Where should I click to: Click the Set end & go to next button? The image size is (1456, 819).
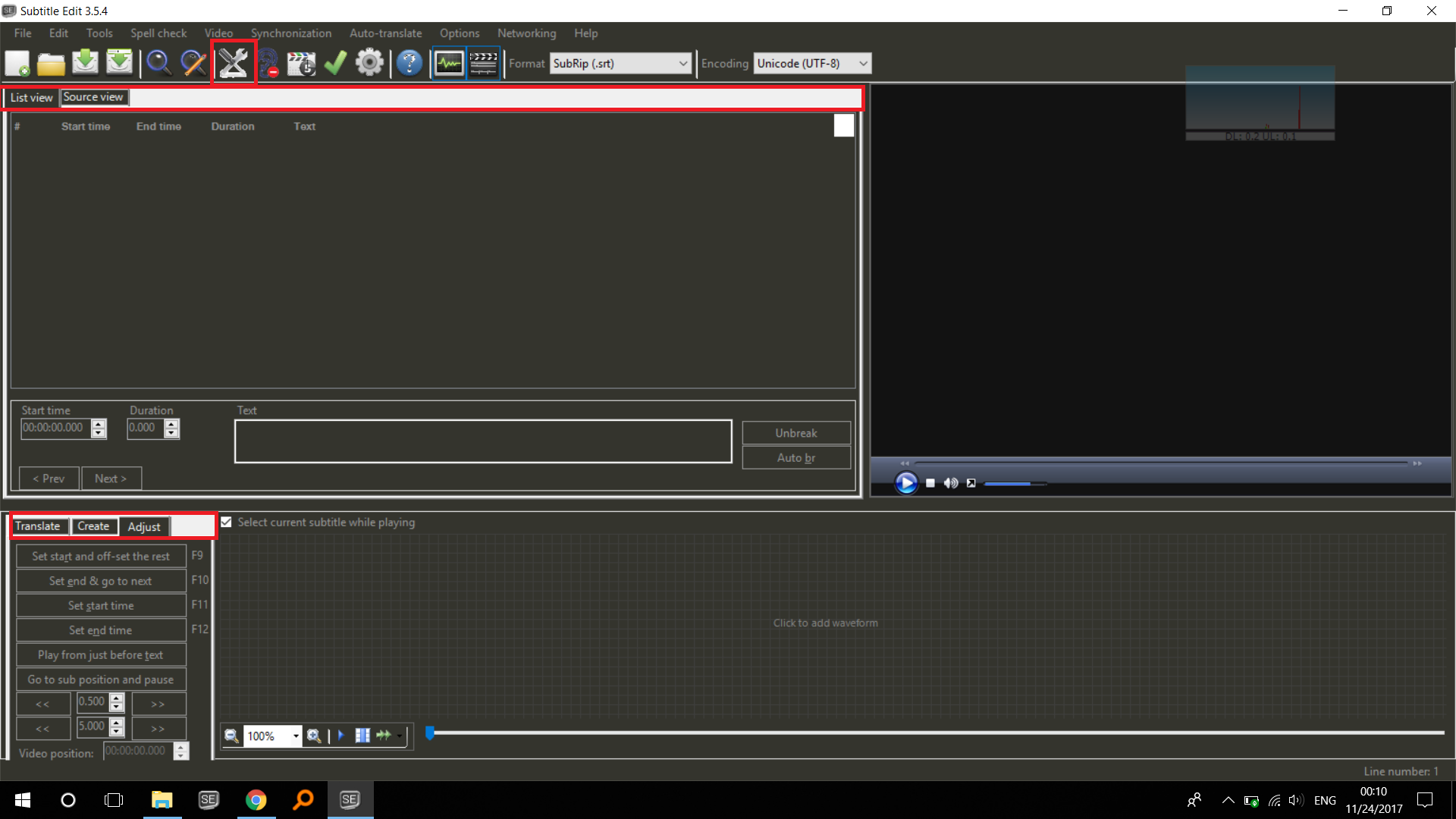pyautogui.click(x=101, y=580)
